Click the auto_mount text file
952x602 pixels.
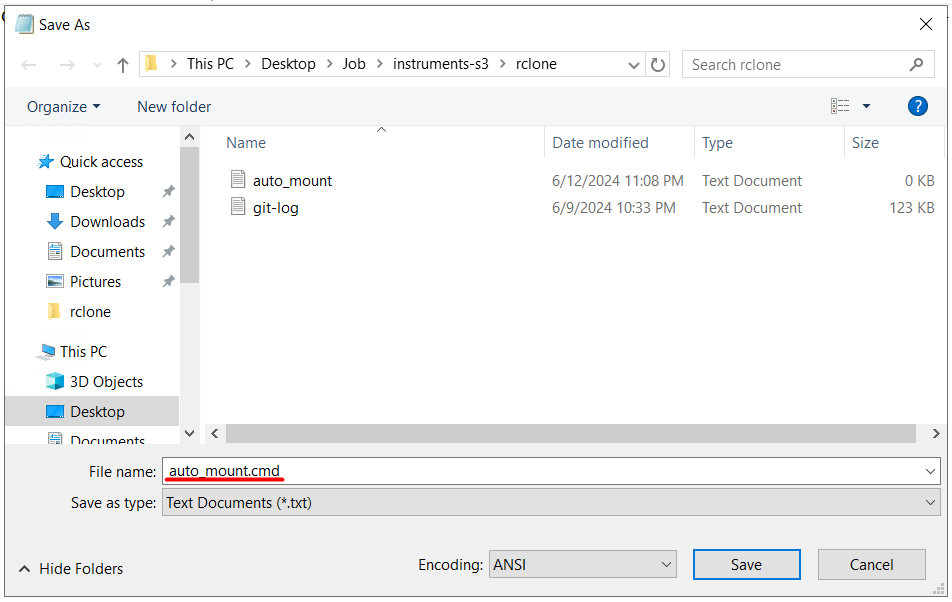(292, 181)
